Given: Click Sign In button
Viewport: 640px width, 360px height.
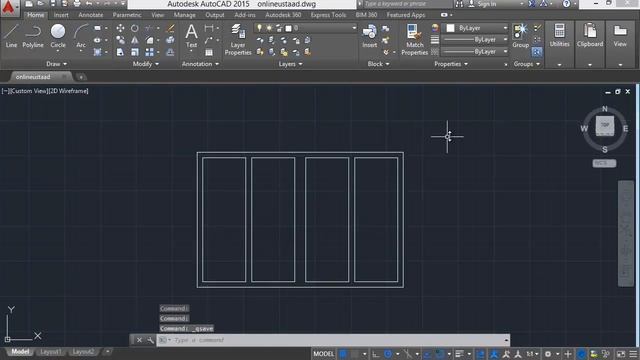Looking at the screenshot, I should [486, 4].
